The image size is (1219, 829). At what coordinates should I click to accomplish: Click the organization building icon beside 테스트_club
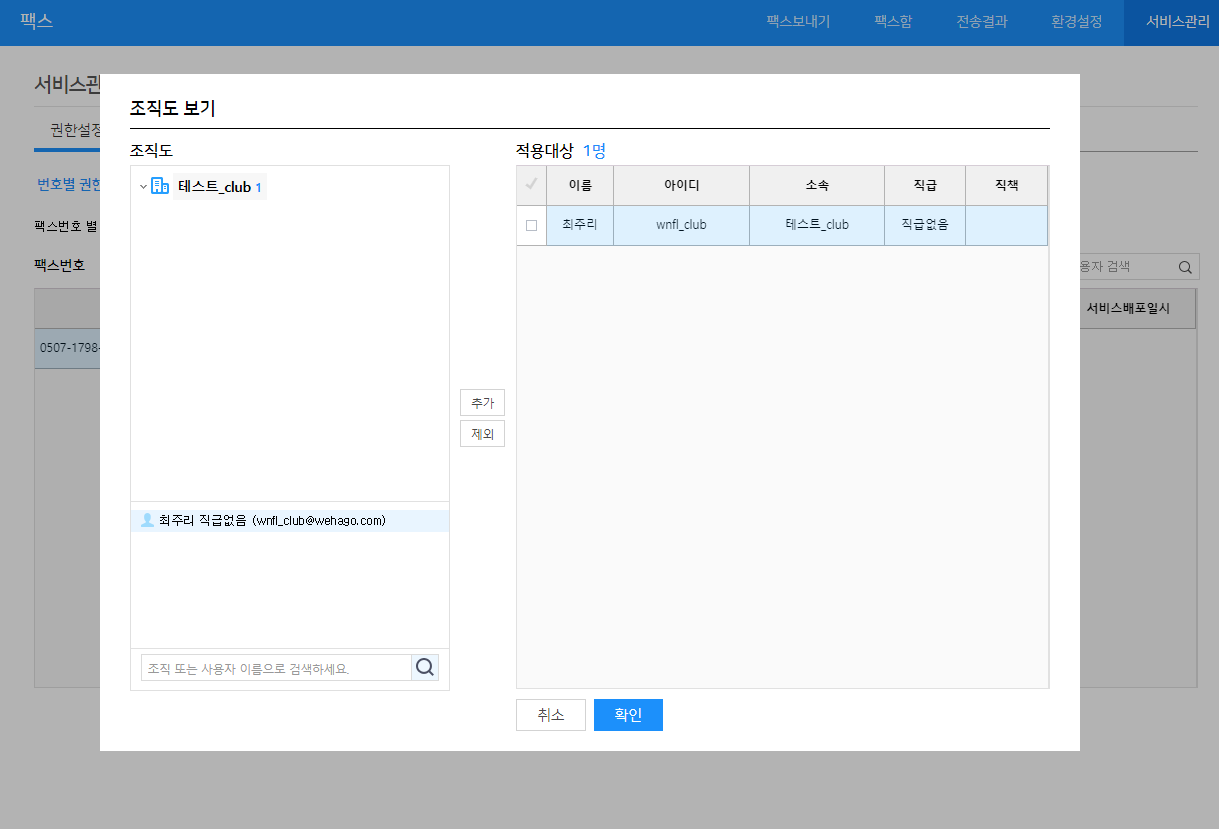pos(159,186)
